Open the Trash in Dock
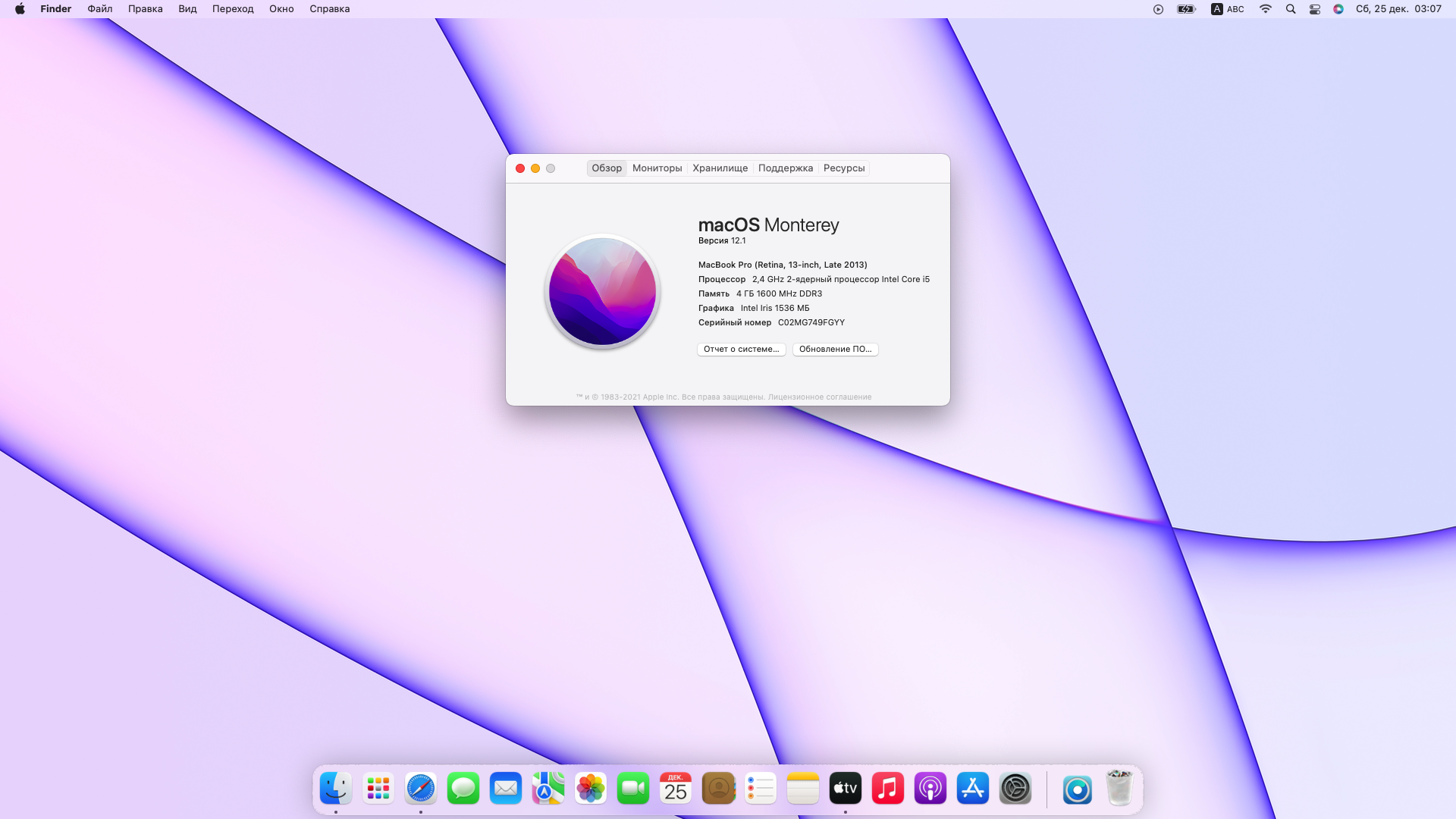 1119,789
